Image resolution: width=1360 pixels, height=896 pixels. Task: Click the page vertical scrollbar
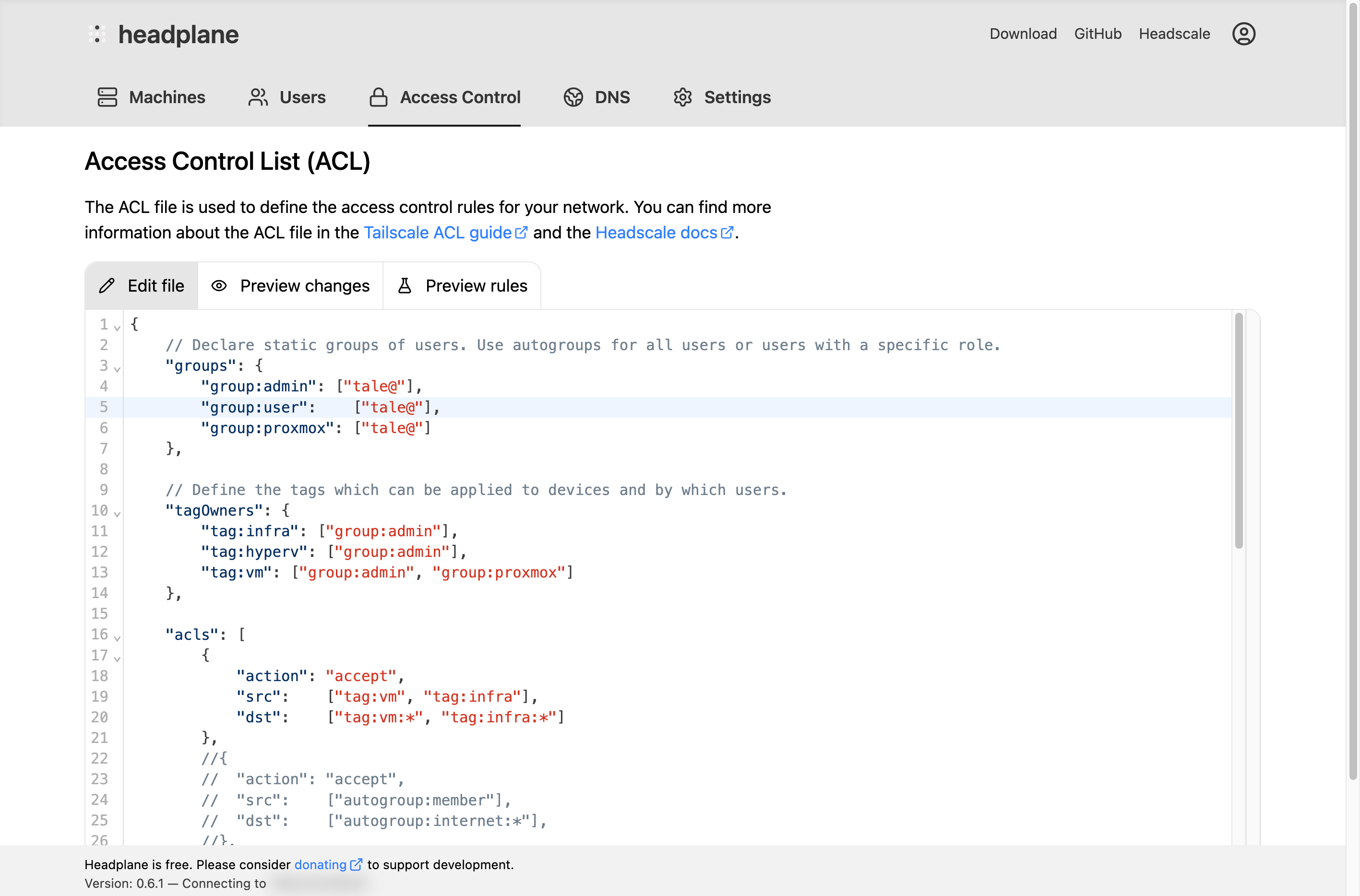tap(1353, 390)
